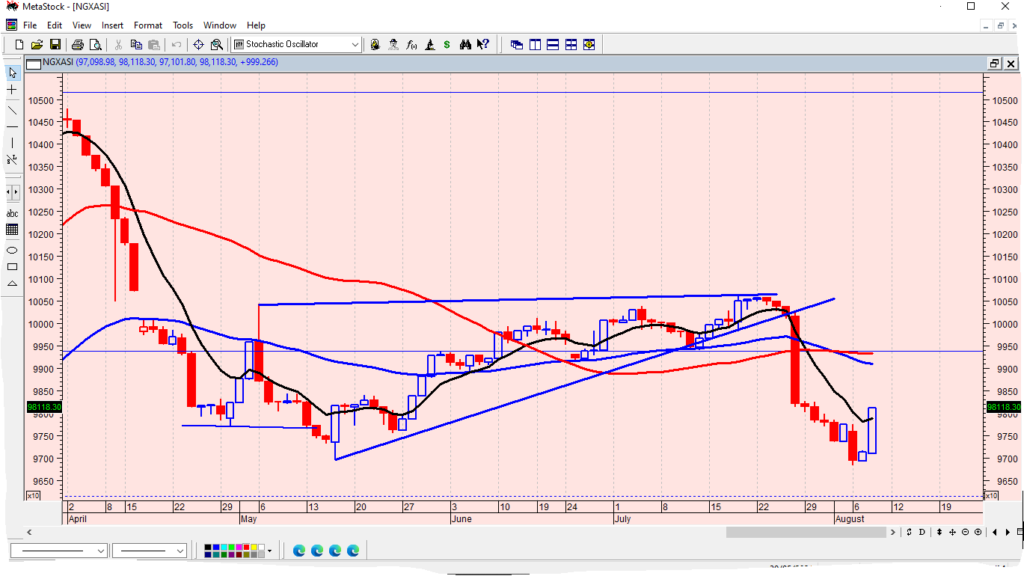Click the Tile windows layout button
The width and height of the screenshot is (1024, 576).
571,44
